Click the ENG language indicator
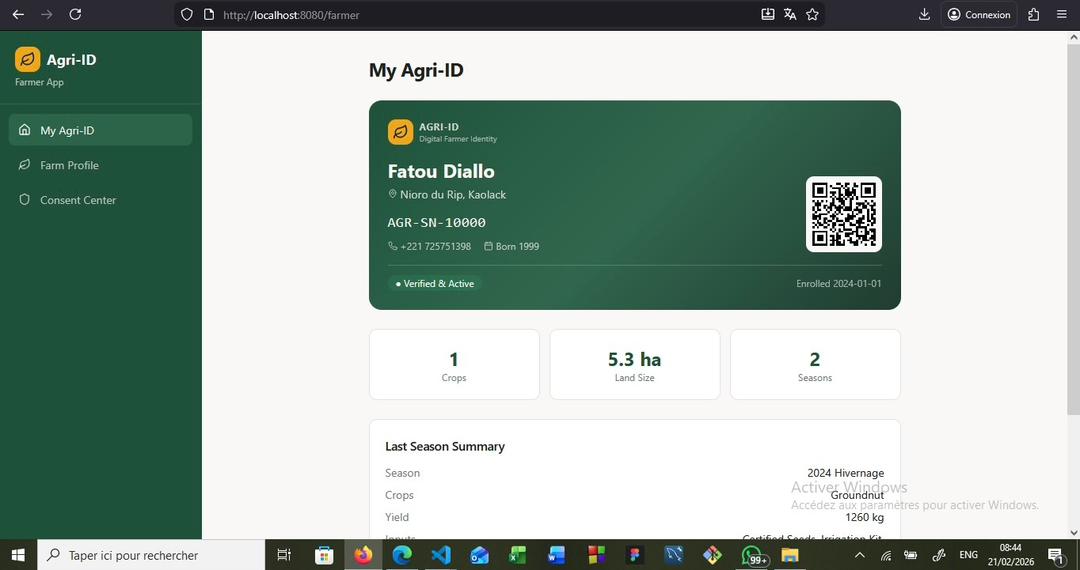Viewport: 1080px width, 570px height. 968,555
